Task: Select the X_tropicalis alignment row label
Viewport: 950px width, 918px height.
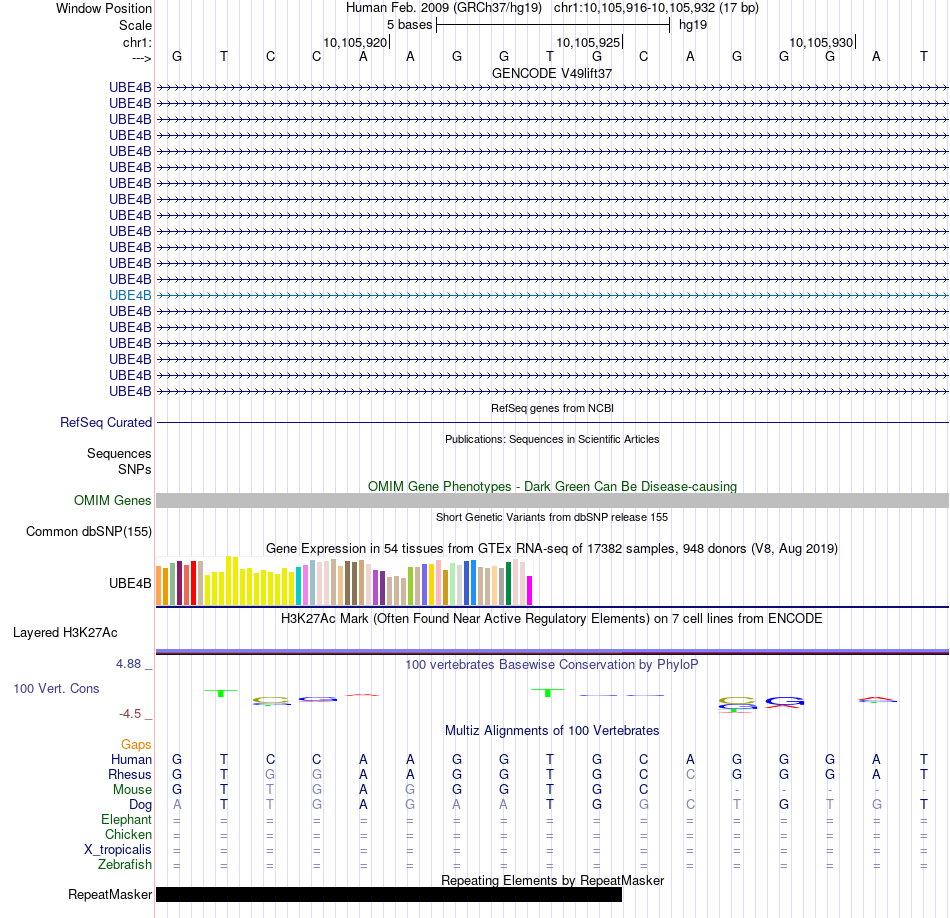Action: 118,850
